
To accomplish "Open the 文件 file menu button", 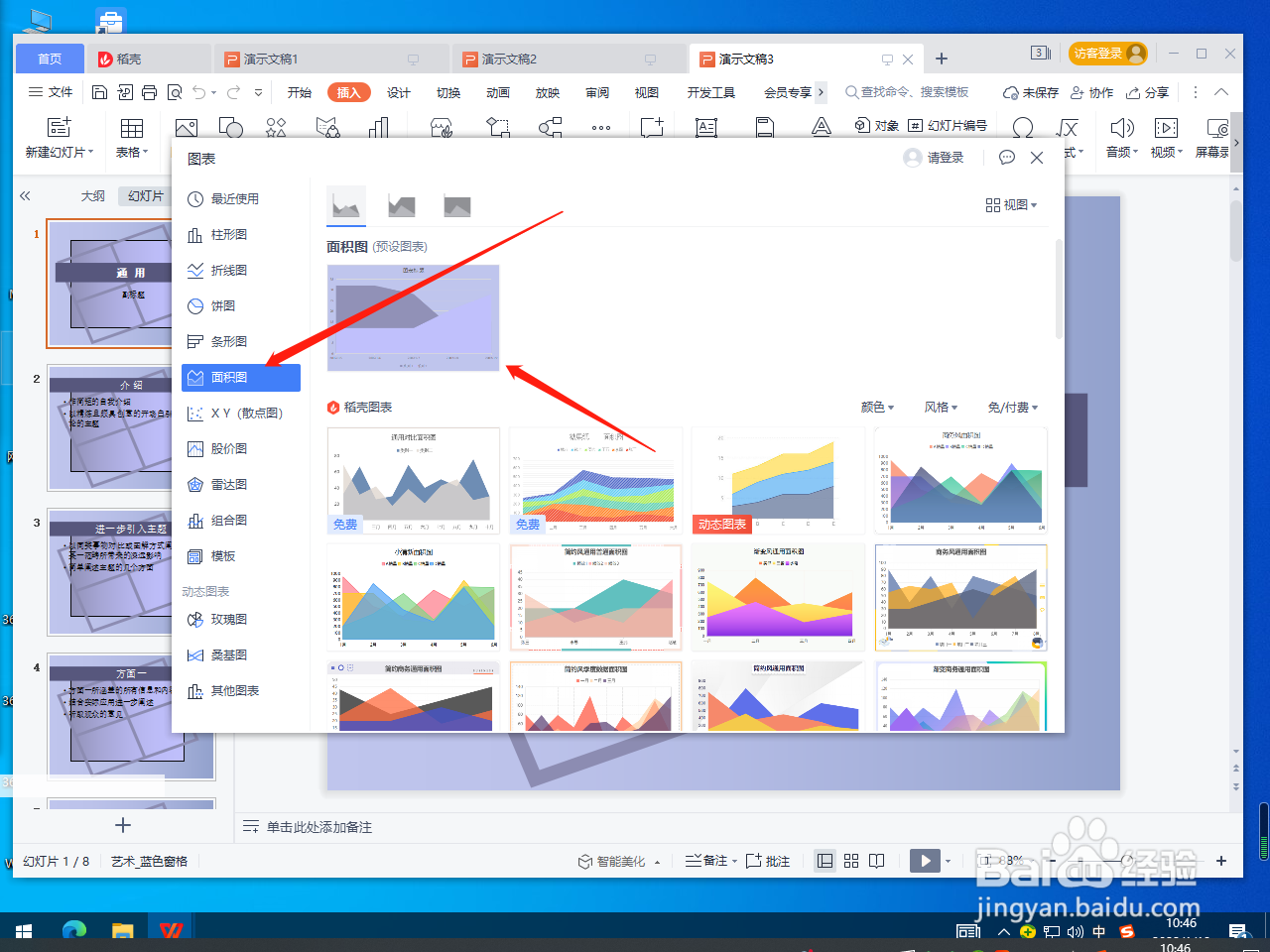I will (x=51, y=92).
